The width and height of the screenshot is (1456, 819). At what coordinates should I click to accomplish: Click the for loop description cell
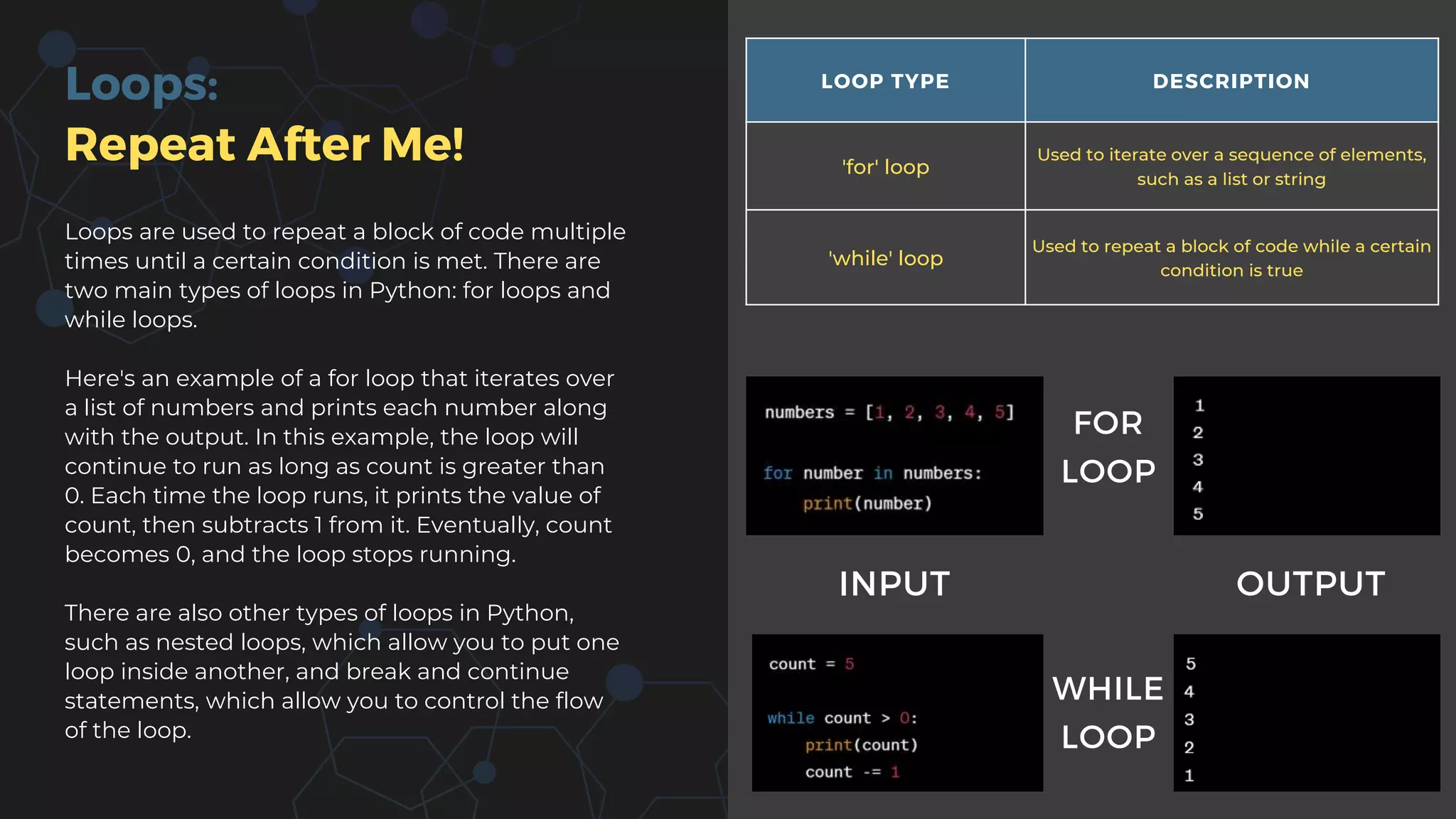point(1231,167)
